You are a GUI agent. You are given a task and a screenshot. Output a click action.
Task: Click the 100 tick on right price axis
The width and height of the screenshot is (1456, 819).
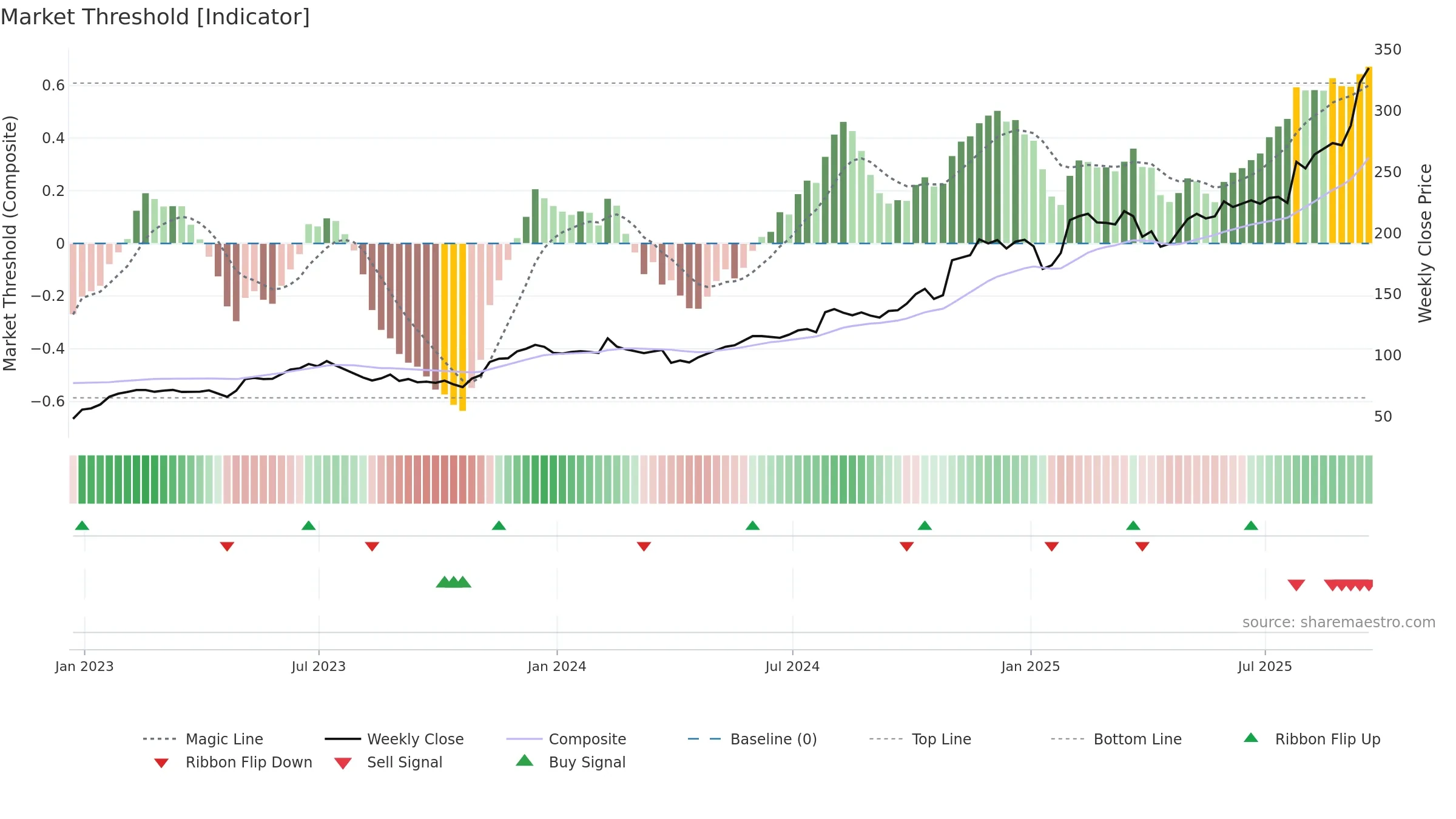[x=1388, y=356]
